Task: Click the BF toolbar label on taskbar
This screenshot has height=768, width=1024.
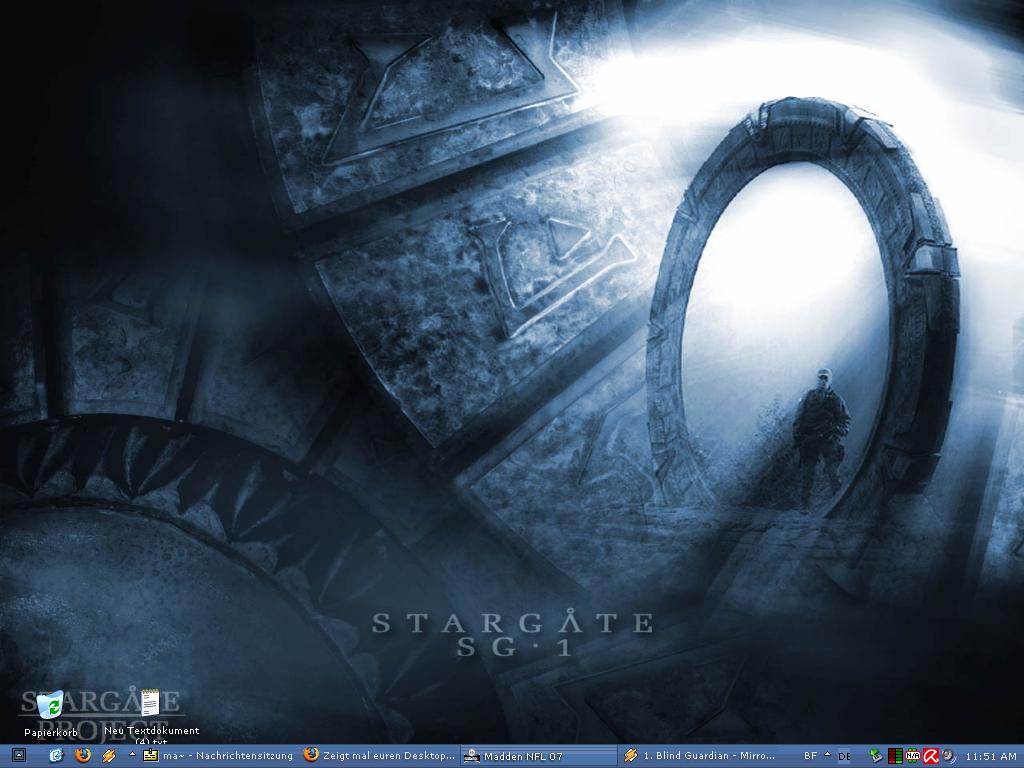Action: coord(810,756)
